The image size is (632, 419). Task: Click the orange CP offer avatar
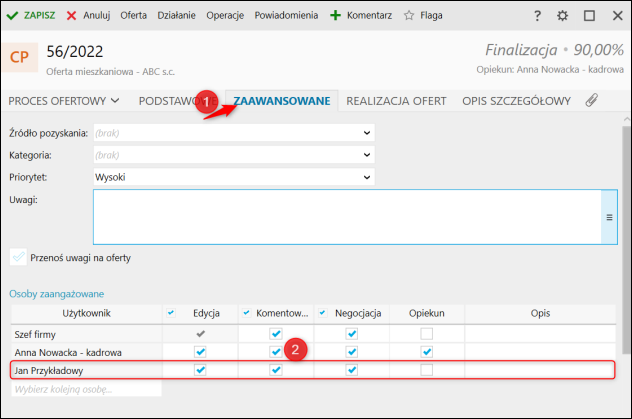coord(19,57)
